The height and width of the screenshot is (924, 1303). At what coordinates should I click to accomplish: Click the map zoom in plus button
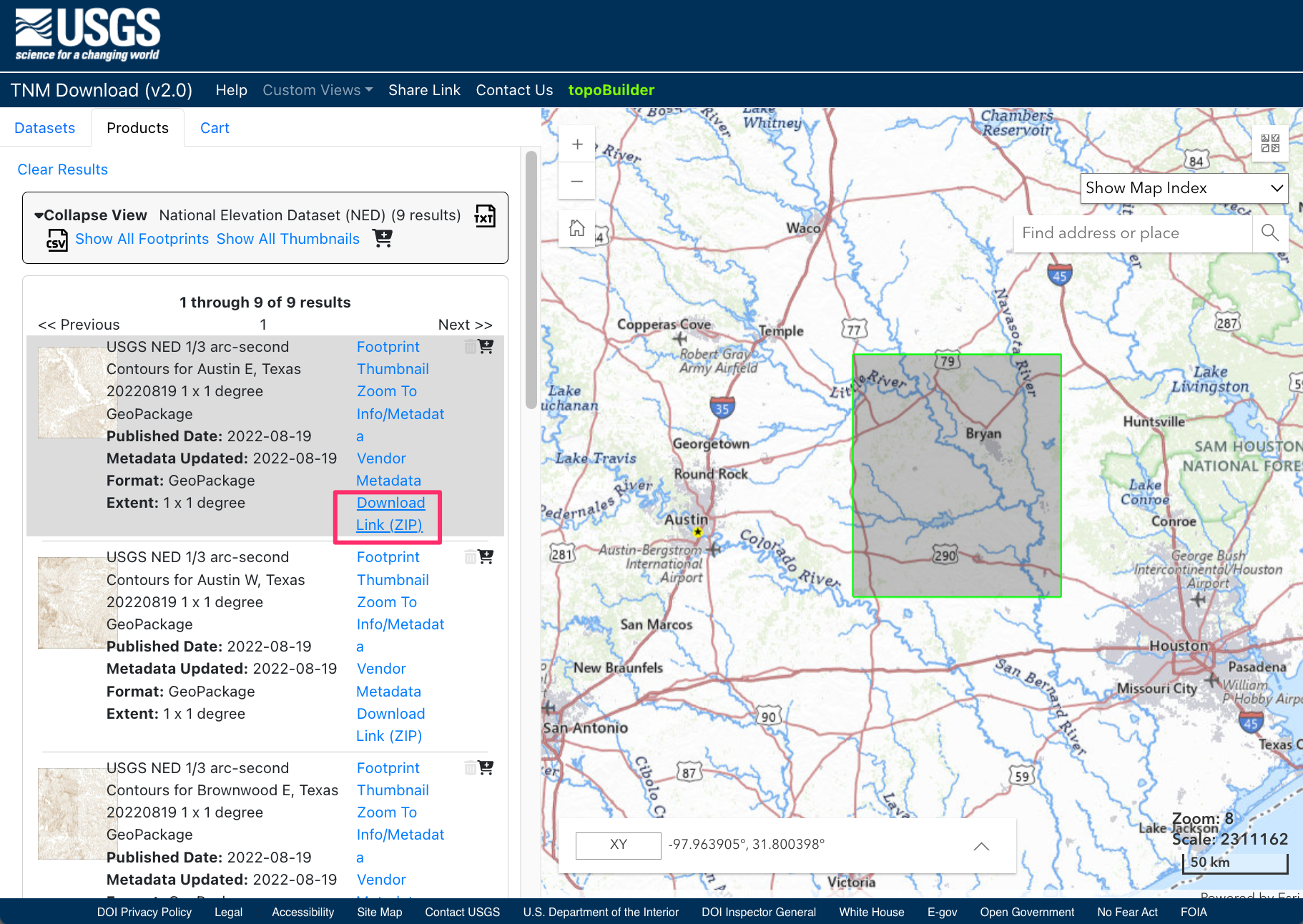tap(577, 144)
